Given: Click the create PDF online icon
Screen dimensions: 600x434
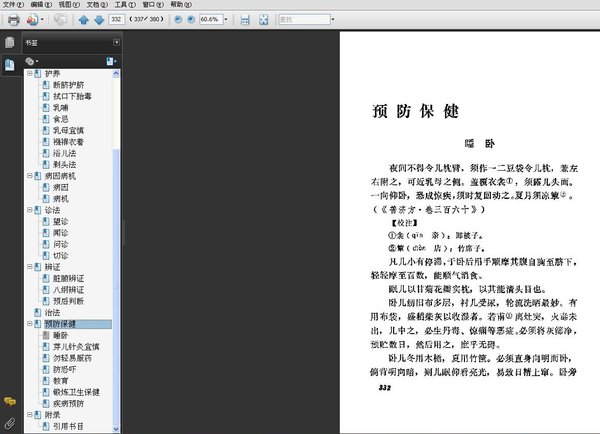Looking at the screenshot, I should click(32, 20).
